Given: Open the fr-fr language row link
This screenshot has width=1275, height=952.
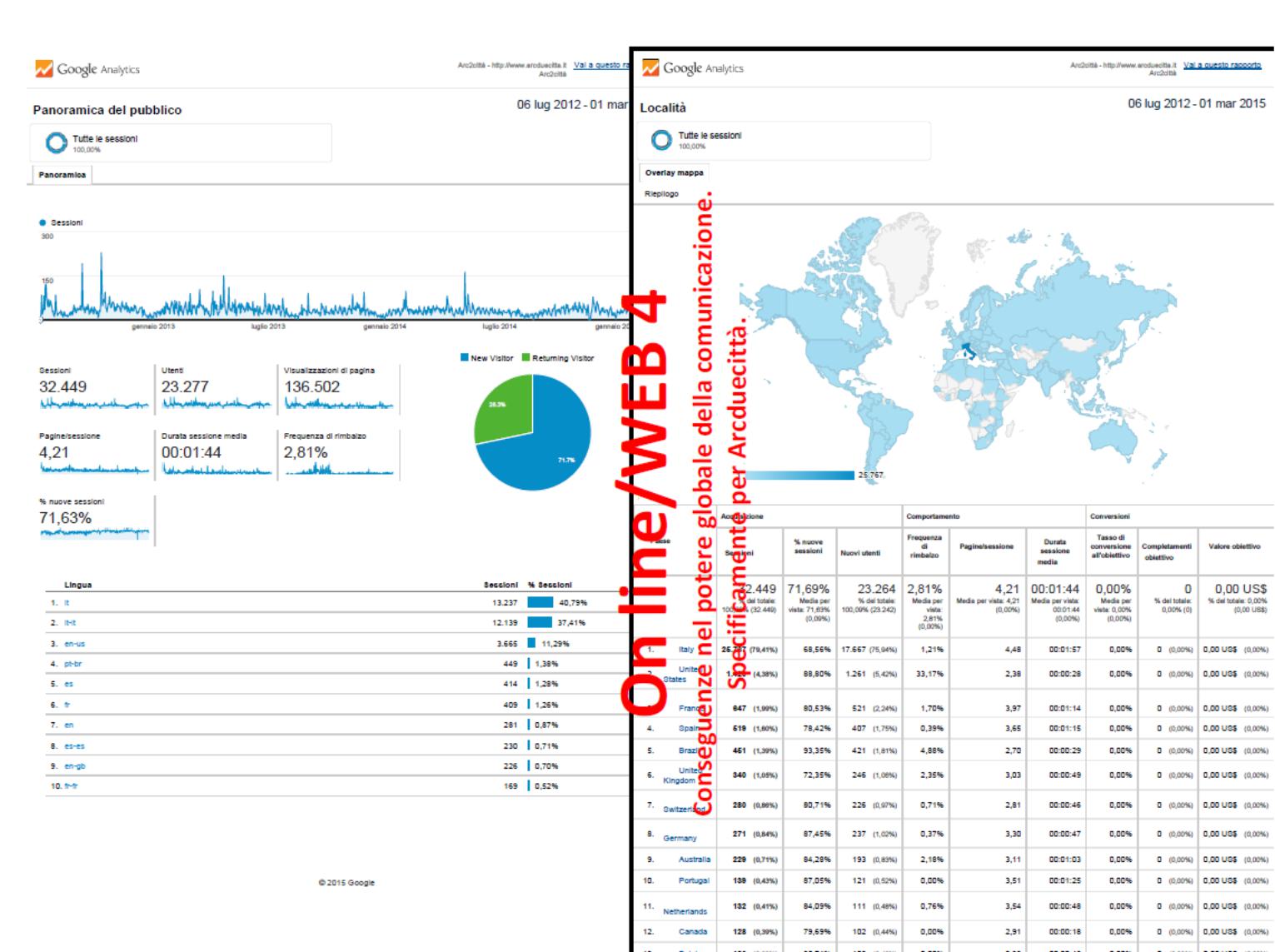Looking at the screenshot, I should coord(72,786).
